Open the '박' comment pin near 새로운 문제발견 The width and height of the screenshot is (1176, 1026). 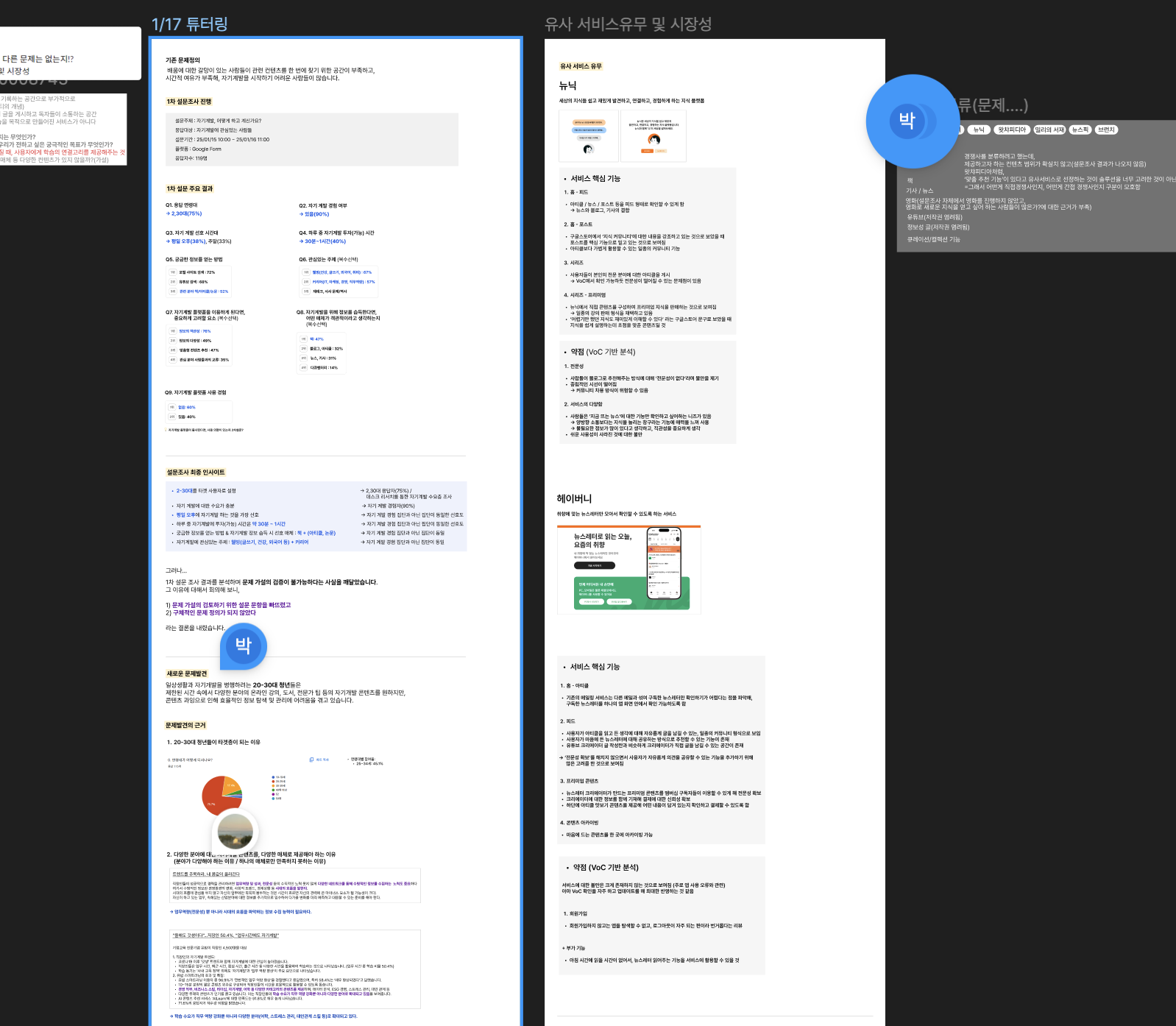[x=244, y=645]
